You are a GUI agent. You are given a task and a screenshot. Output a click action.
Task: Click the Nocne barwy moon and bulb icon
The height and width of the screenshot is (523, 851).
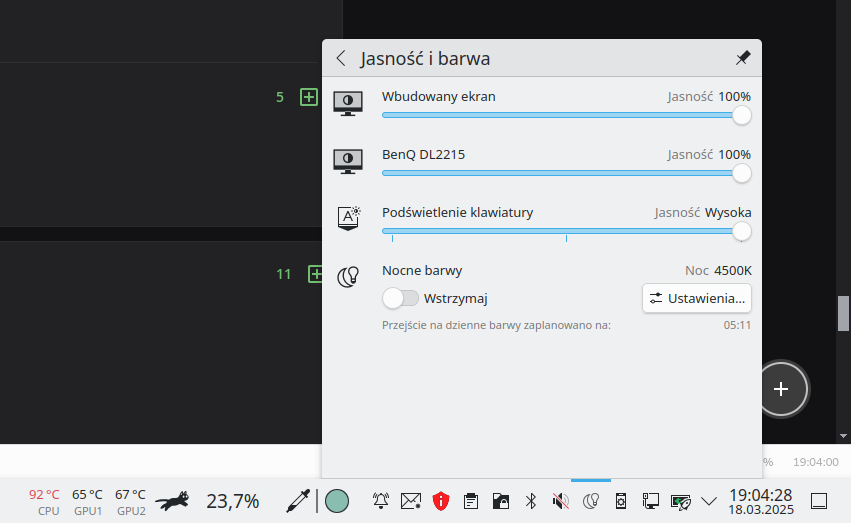pos(348,277)
